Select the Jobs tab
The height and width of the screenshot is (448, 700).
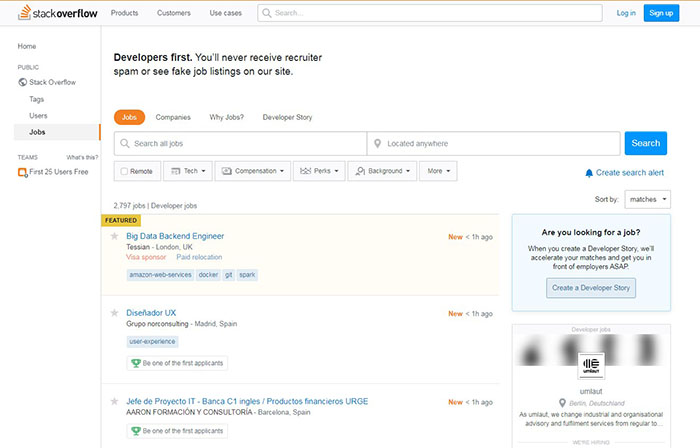point(129,117)
